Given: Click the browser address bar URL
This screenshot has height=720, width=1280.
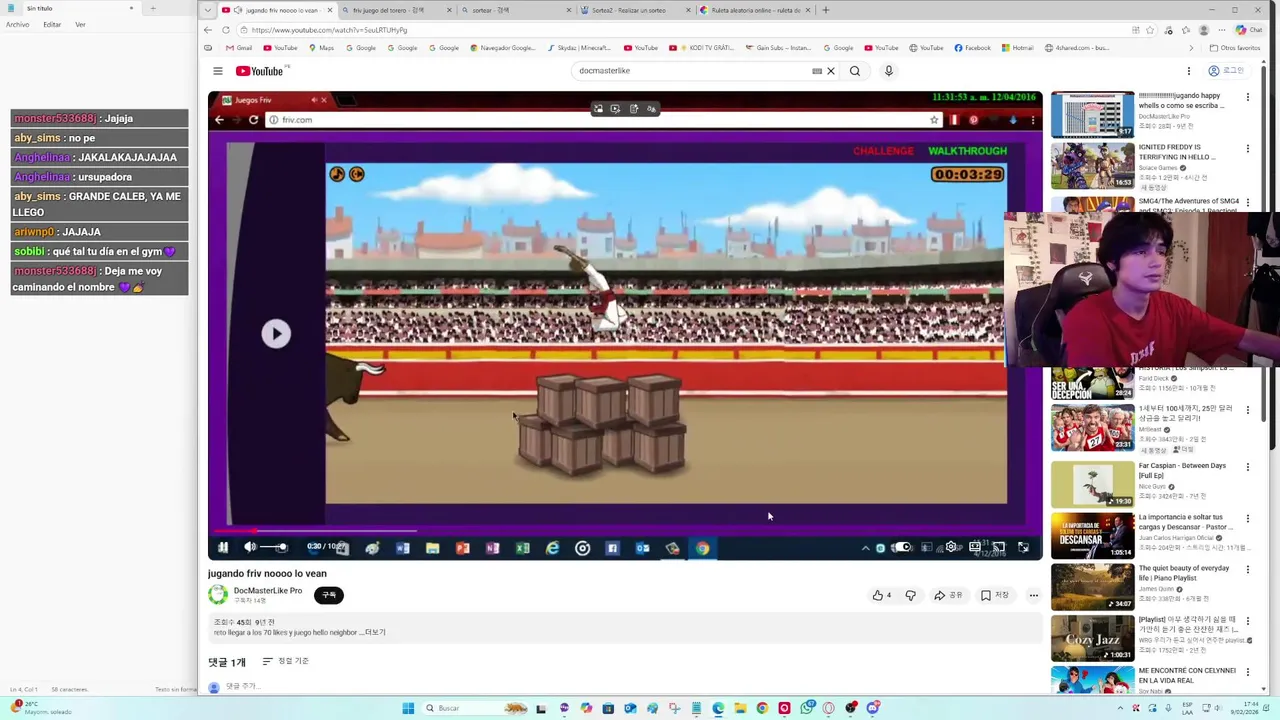Looking at the screenshot, I should pos(330,30).
